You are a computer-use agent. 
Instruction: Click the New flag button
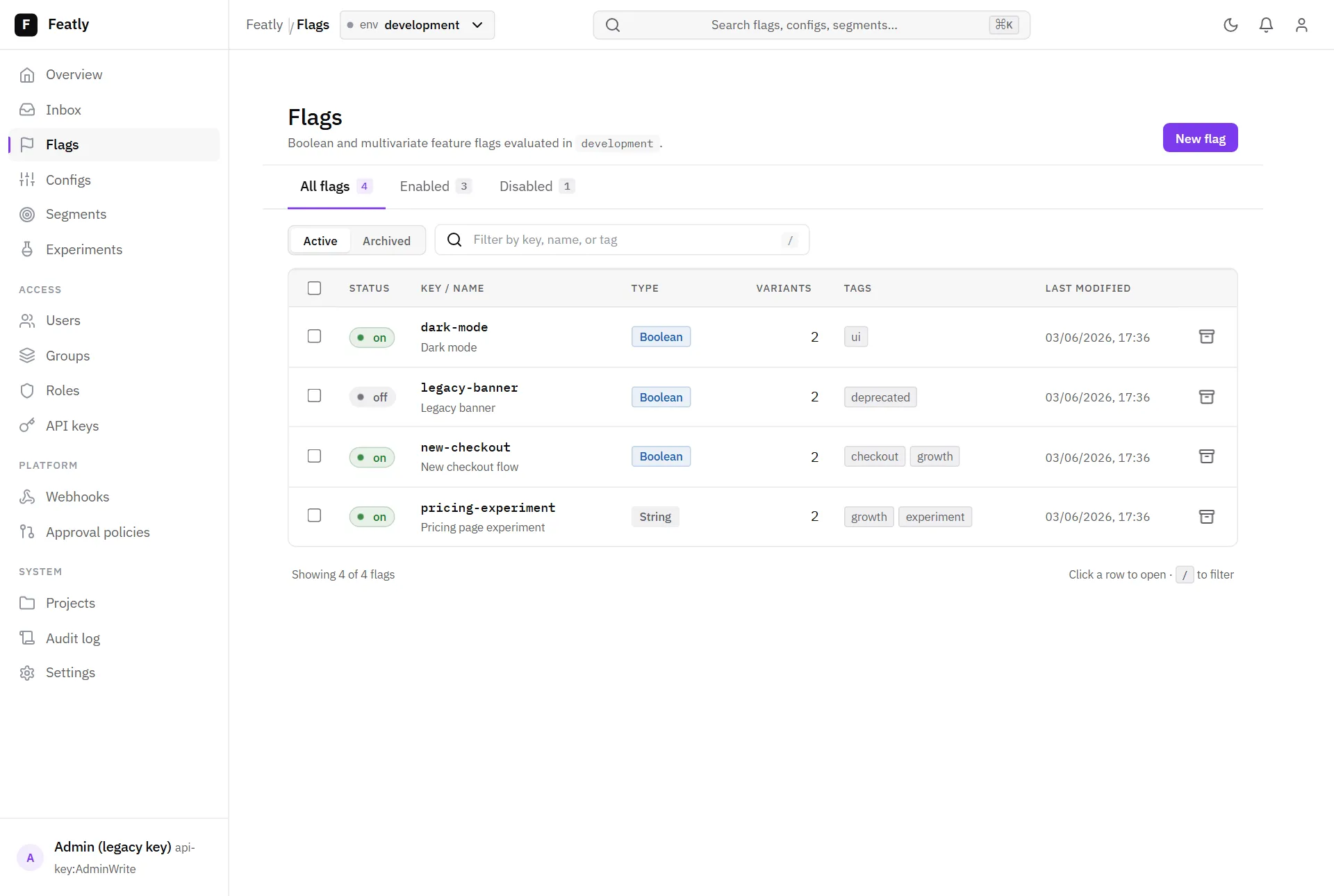1200,138
